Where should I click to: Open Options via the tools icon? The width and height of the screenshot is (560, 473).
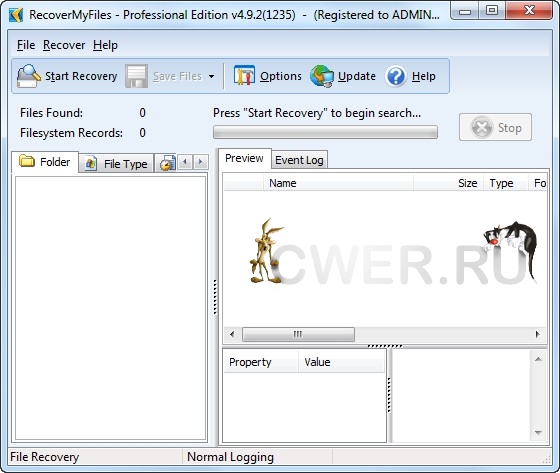point(244,75)
